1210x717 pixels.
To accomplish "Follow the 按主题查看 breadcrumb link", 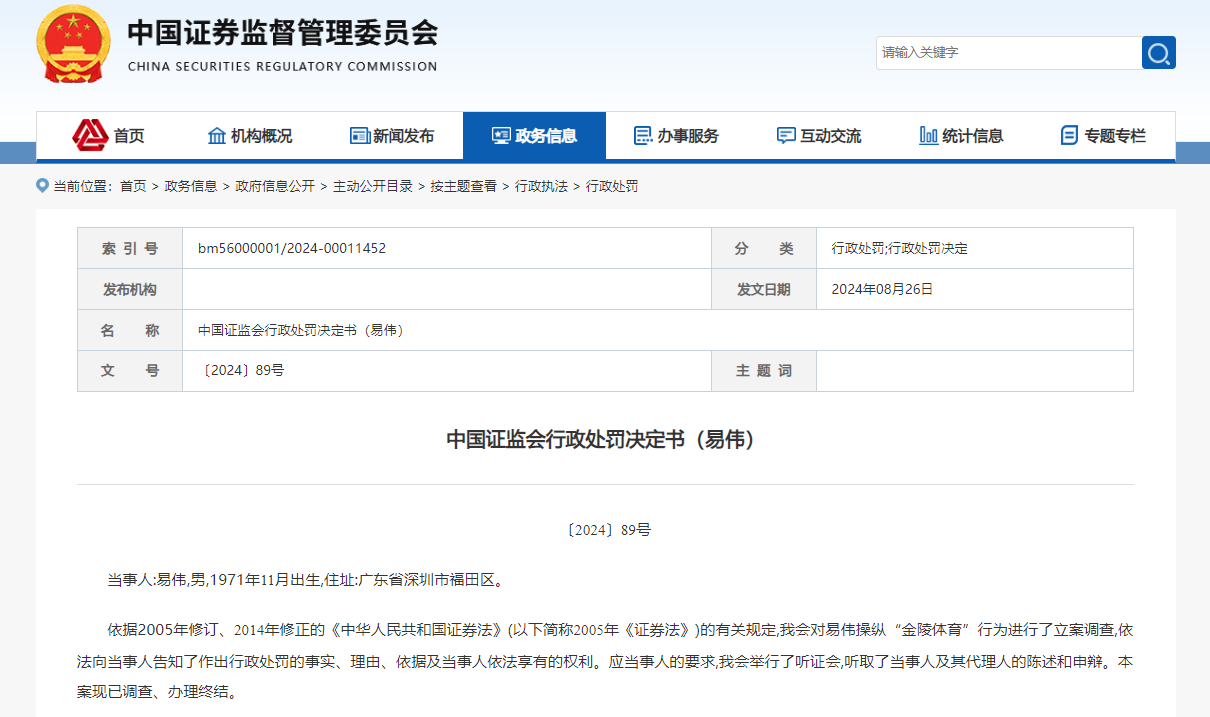I will [x=464, y=186].
